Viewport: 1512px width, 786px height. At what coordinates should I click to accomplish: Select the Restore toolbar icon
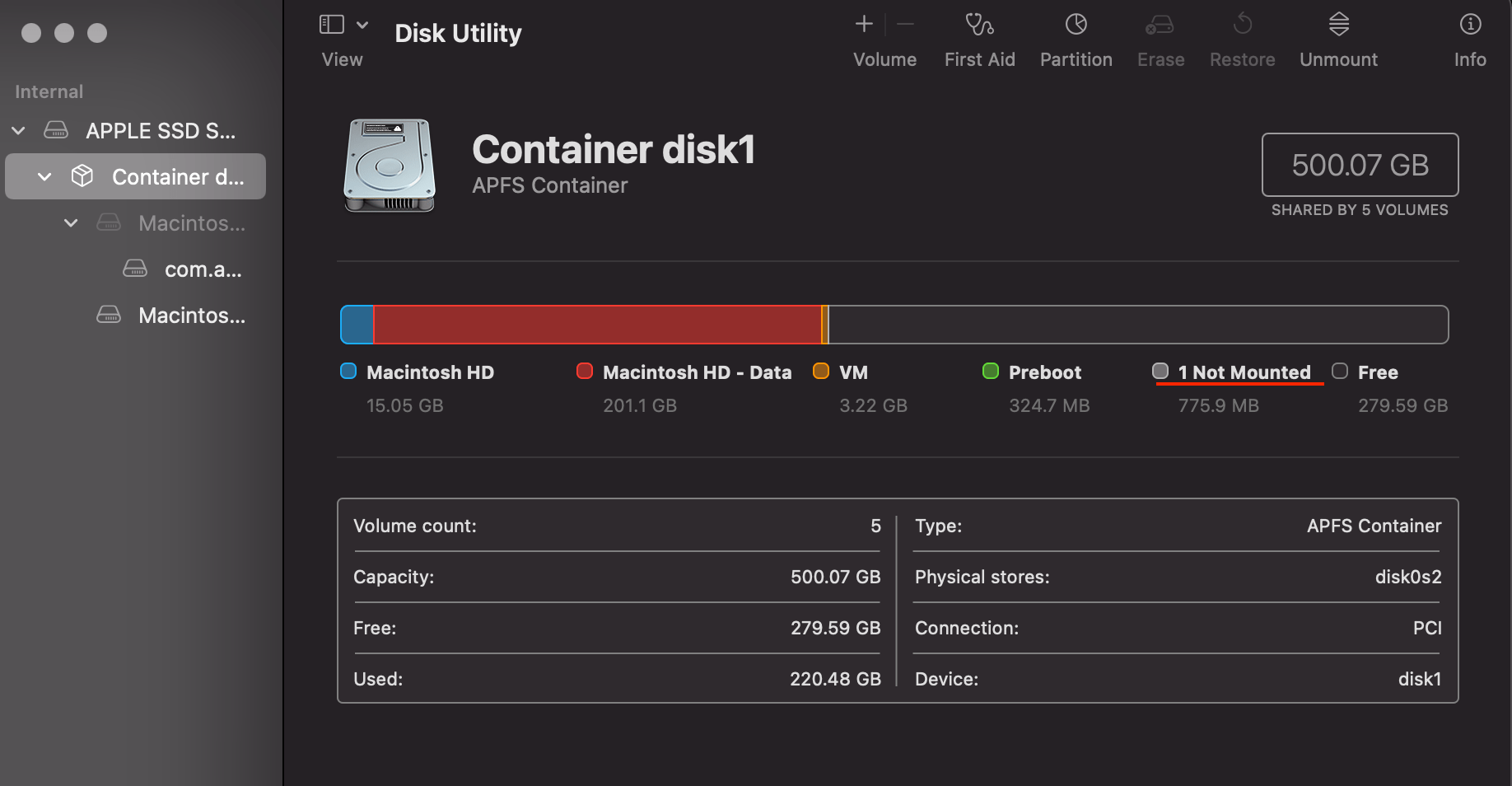tap(1242, 37)
